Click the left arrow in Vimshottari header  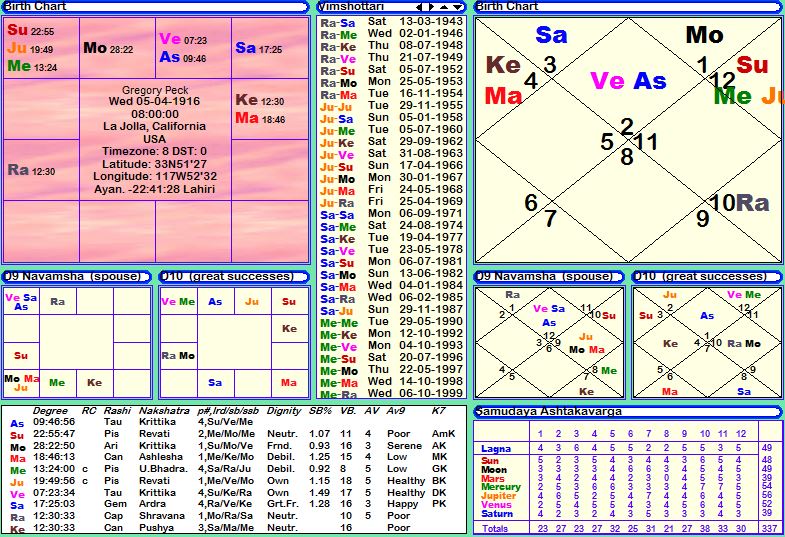pos(419,7)
